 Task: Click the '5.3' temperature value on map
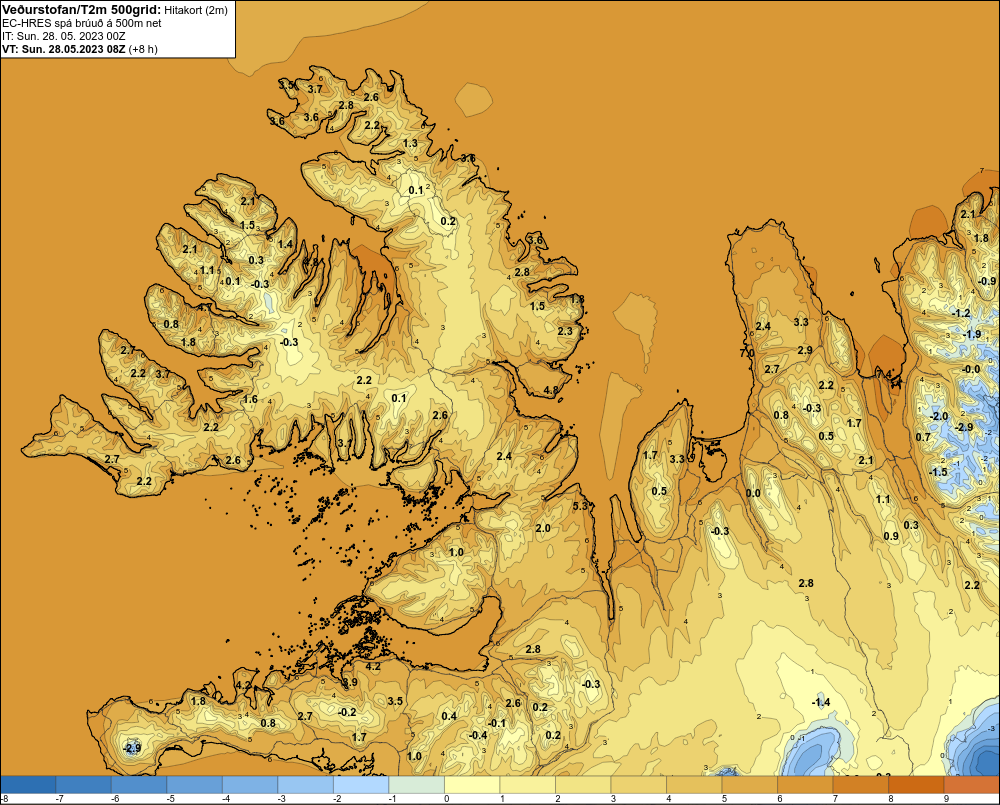[580, 506]
